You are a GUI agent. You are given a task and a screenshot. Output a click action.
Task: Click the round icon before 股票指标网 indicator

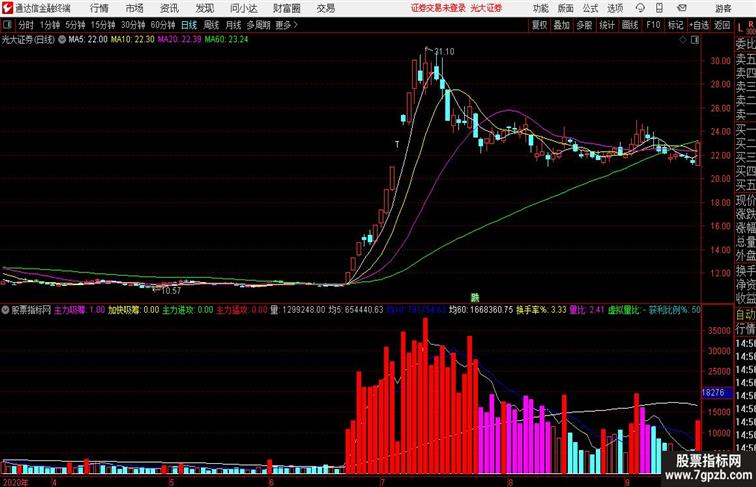(5, 310)
